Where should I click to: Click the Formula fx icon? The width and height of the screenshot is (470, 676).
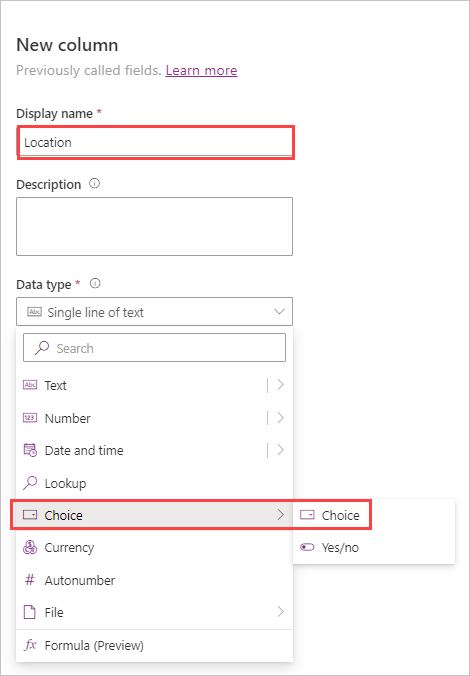(30, 645)
